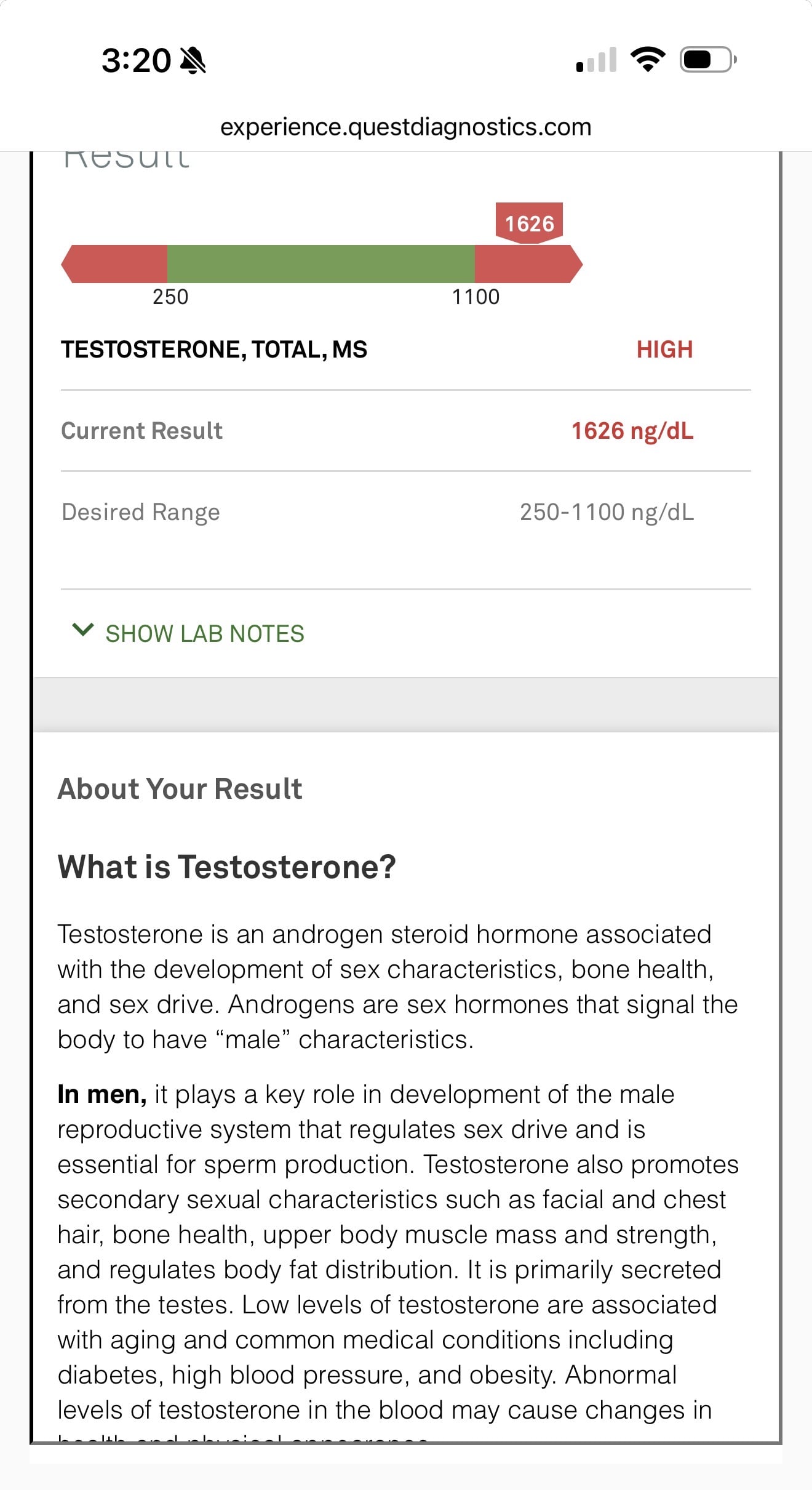Tap the HIGH status label
This screenshot has width=812, height=1490.
tap(664, 350)
